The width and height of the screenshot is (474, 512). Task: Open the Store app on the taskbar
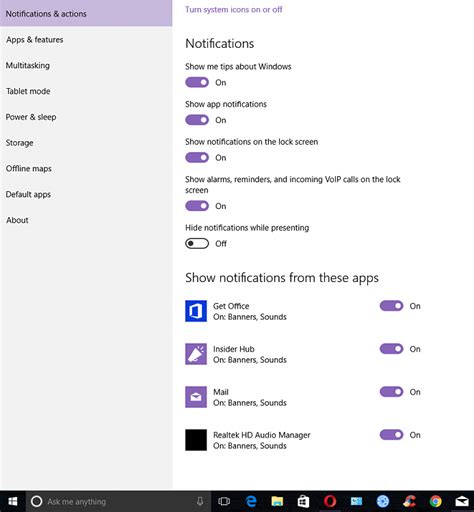[x=303, y=501]
